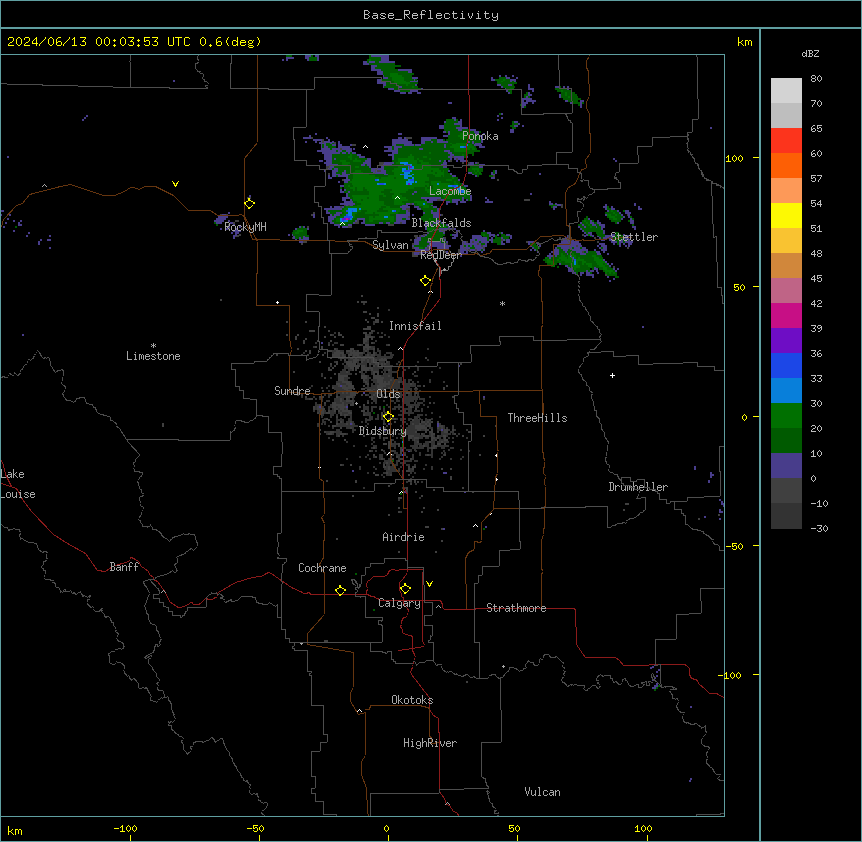This screenshot has height=842, width=862.
Task: Click the white plus marker north of Drumheller
Action: click(x=612, y=375)
